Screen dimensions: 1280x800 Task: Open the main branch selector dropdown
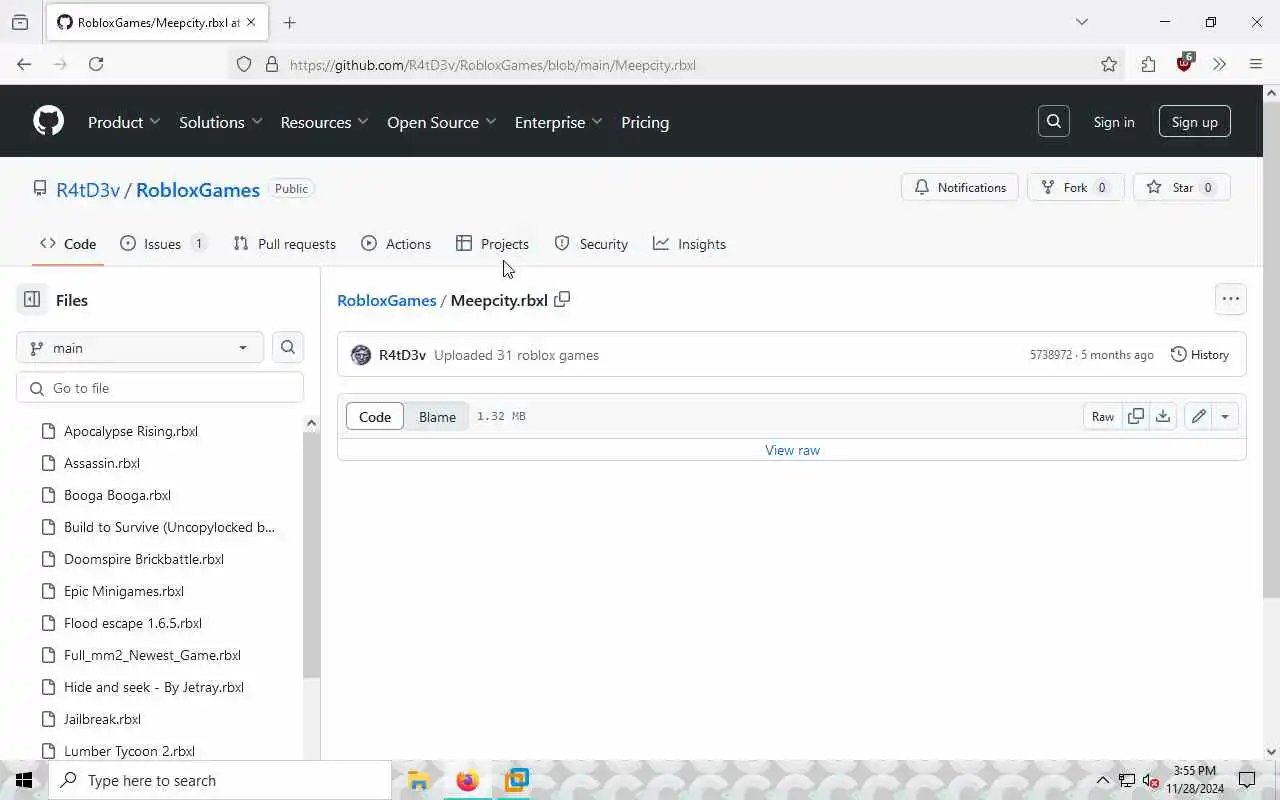(140, 347)
